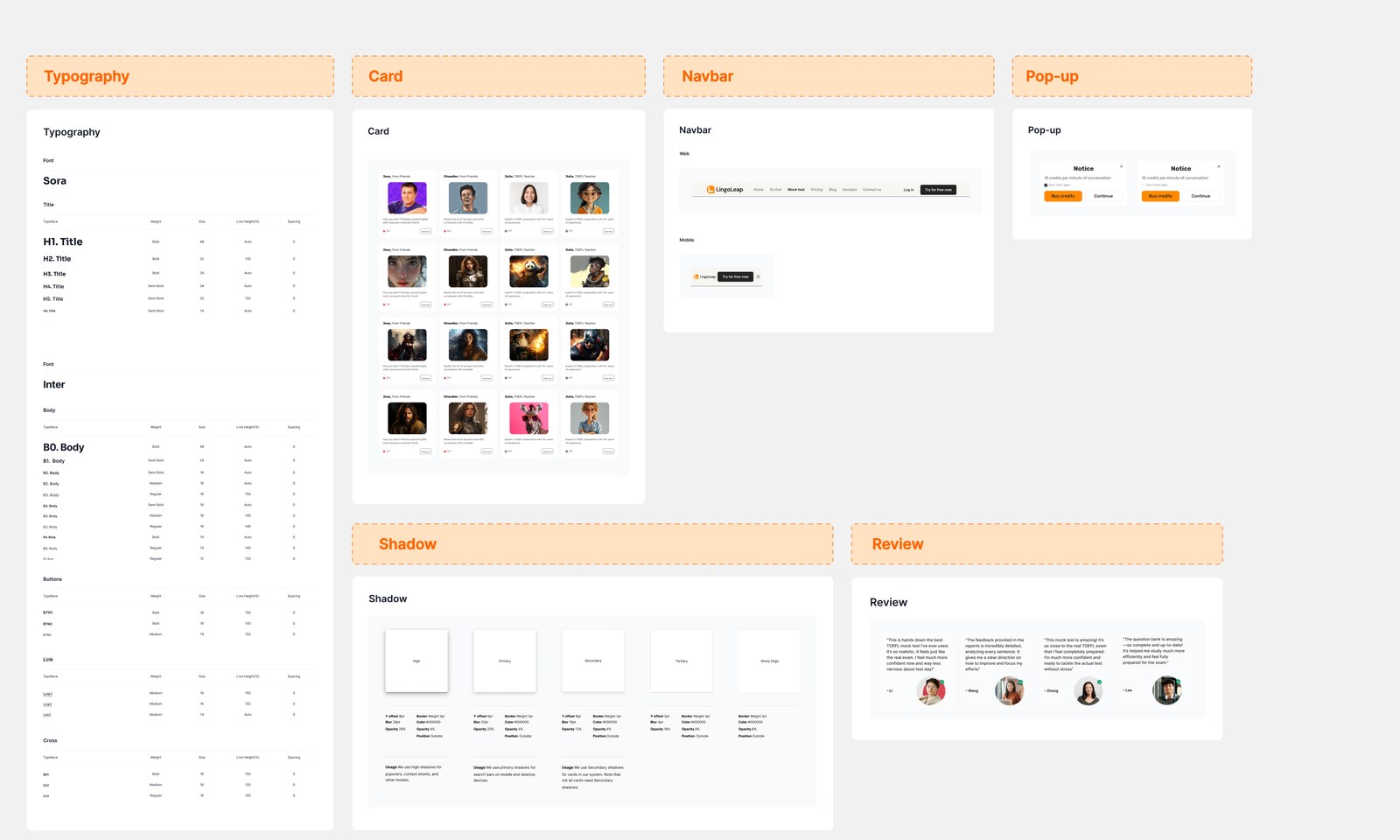This screenshot has height=840, width=1400.
Task: Select the Pop-up section header
Action: [x=1132, y=76]
